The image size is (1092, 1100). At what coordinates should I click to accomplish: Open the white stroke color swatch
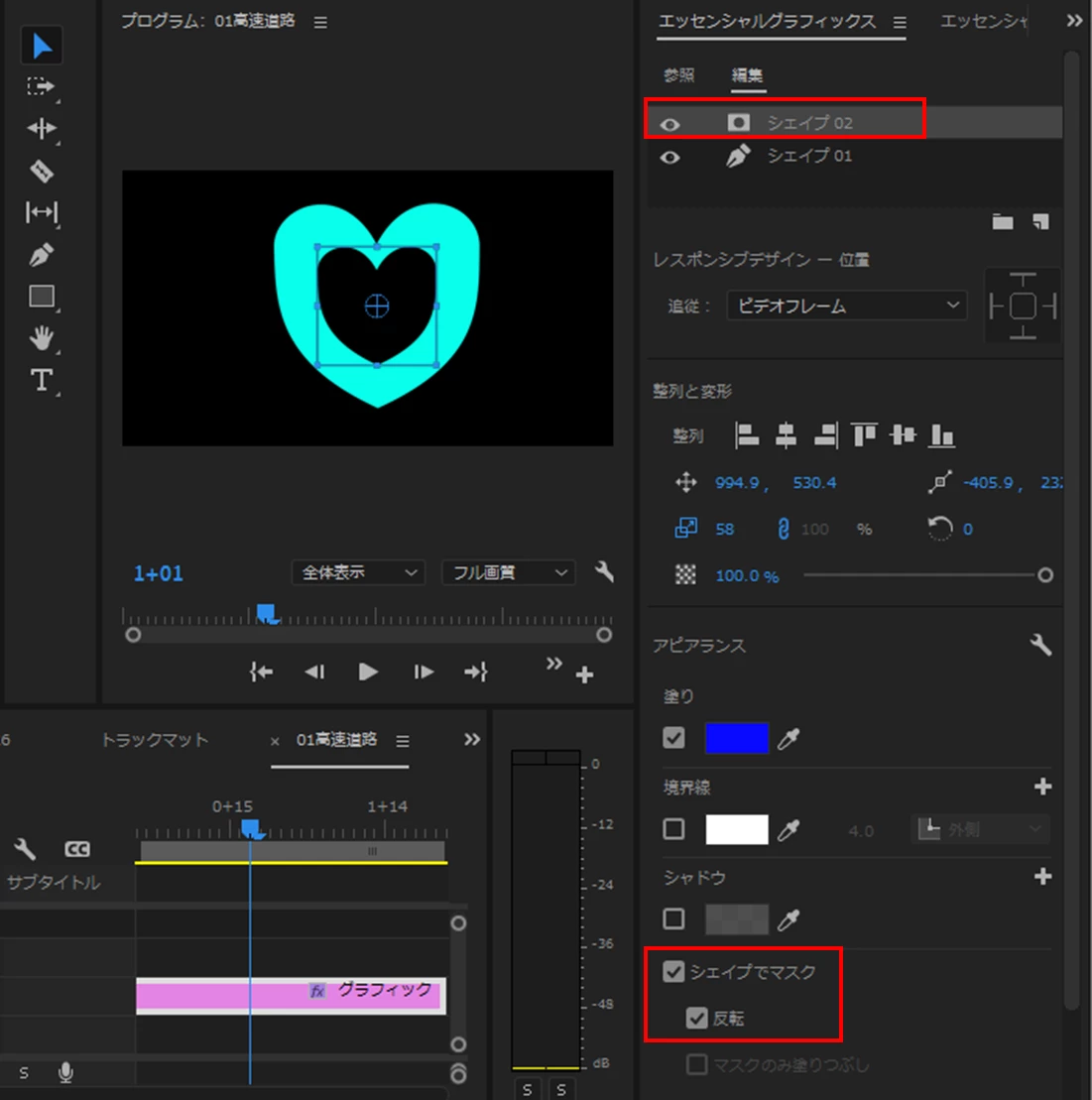tap(736, 830)
